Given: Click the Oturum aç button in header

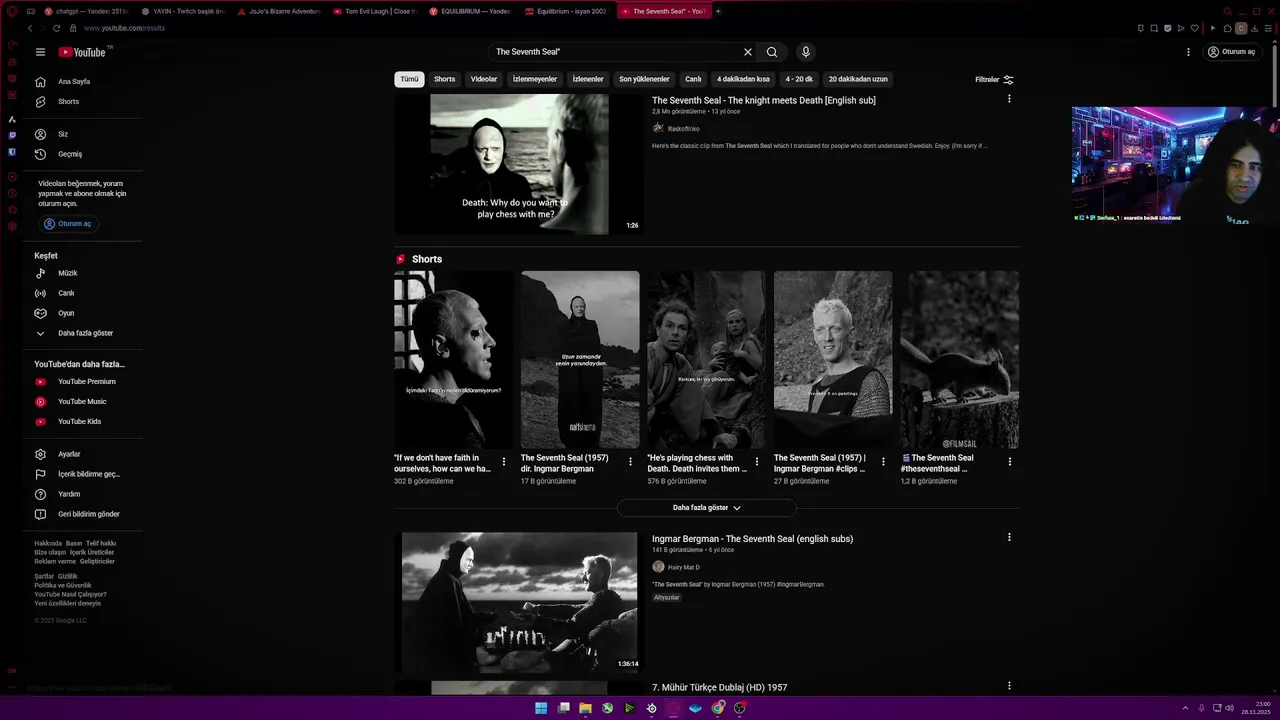Looking at the screenshot, I should click(x=1231, y=52).
